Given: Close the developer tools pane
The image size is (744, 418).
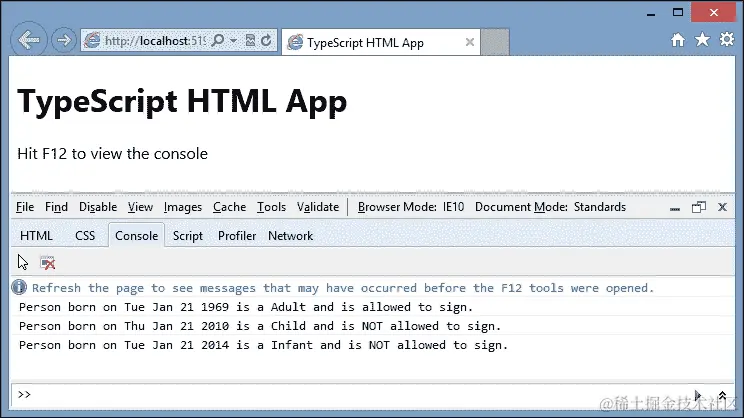Looking at the screenshot, I should point(722,207).
